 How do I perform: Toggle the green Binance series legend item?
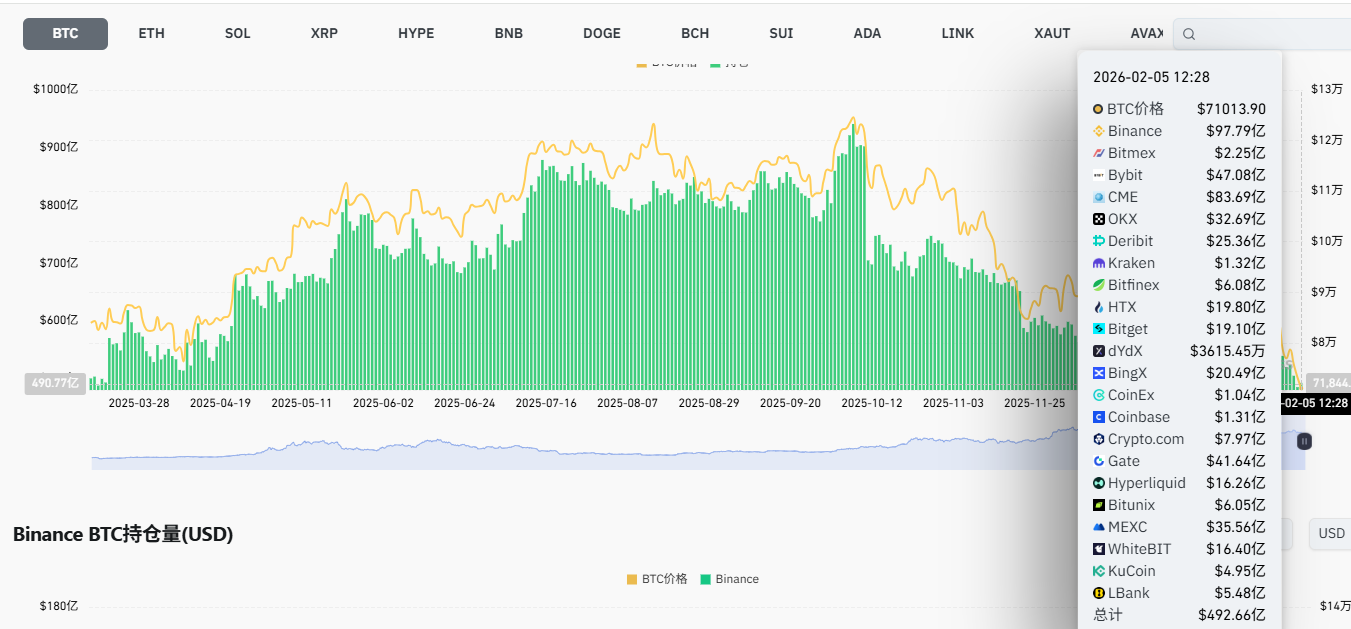tap(730, 579)
